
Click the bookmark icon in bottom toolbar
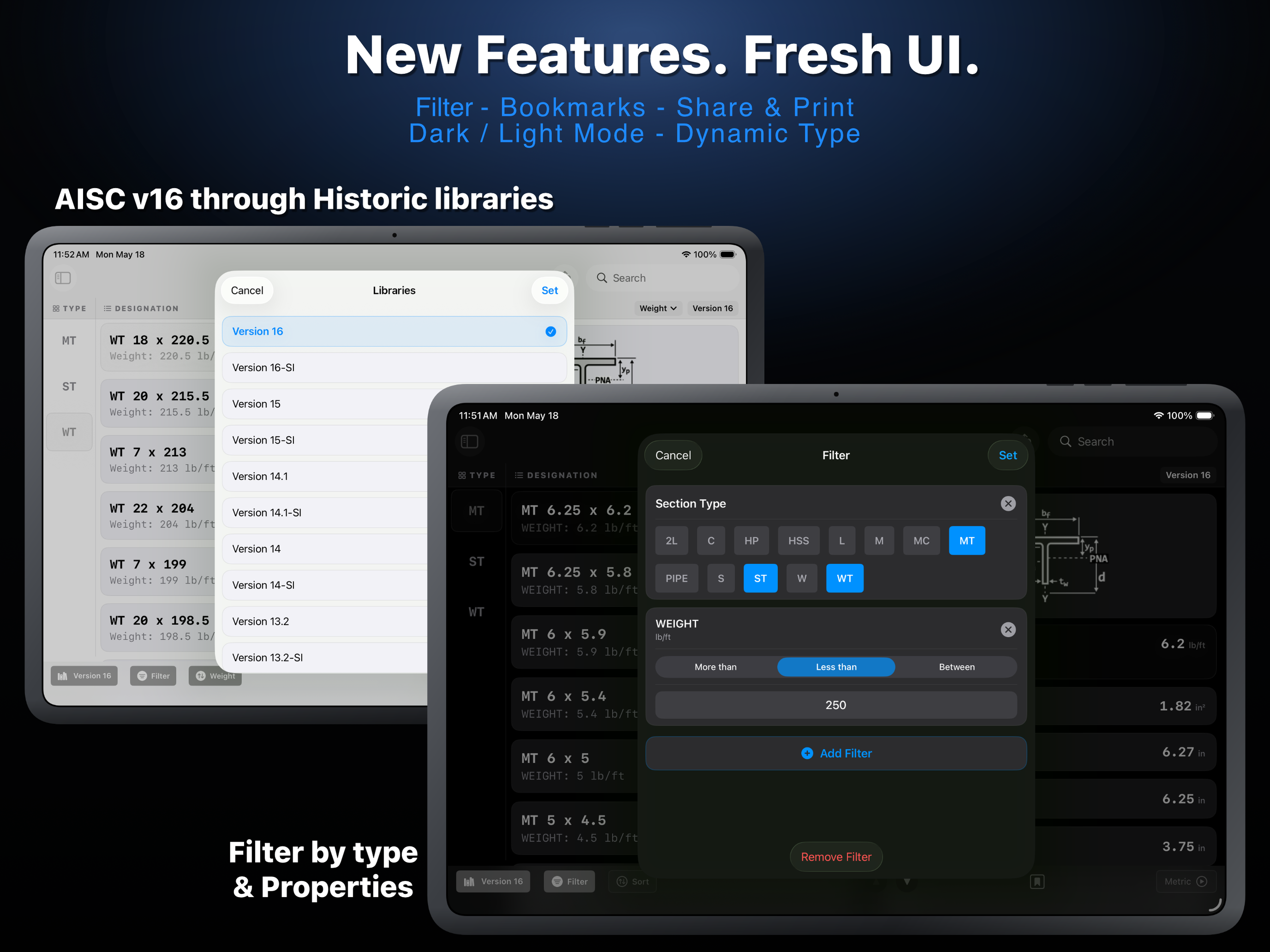pyautogui.click(x=1037, y=881)
